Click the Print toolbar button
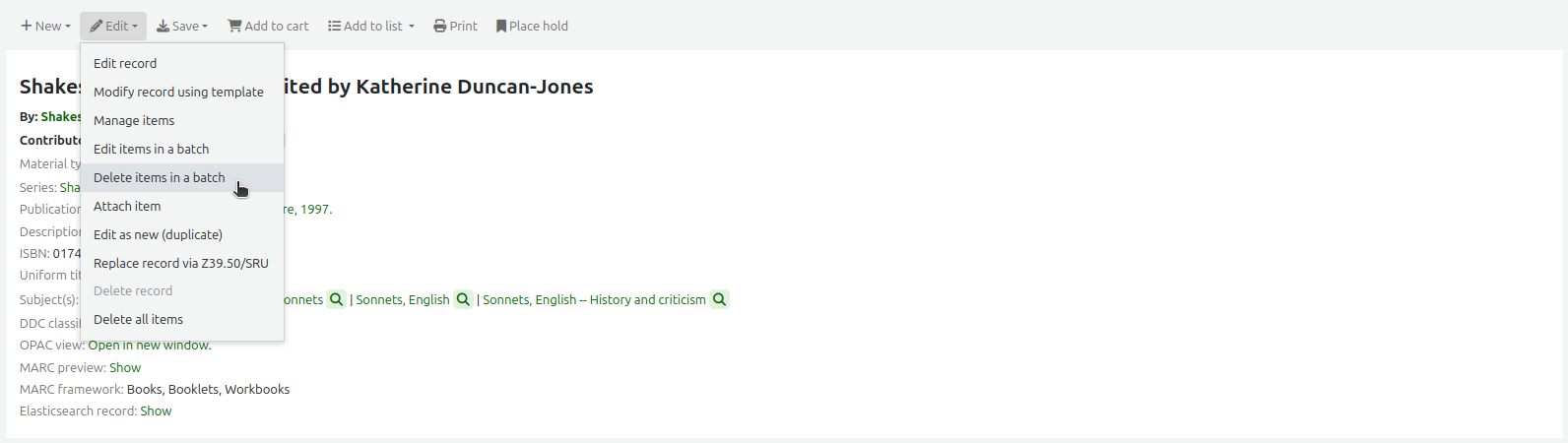1568x443 pixels. pyautogui.click(x=455, y=27)
